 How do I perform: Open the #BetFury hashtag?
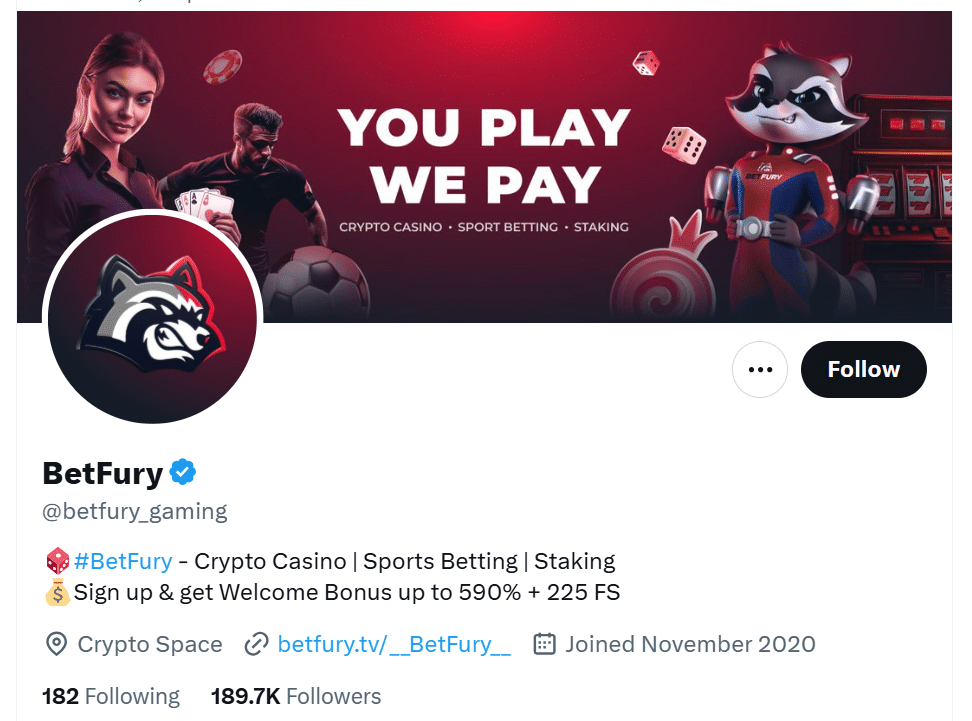pyautogui.click(x=124, y=560)
